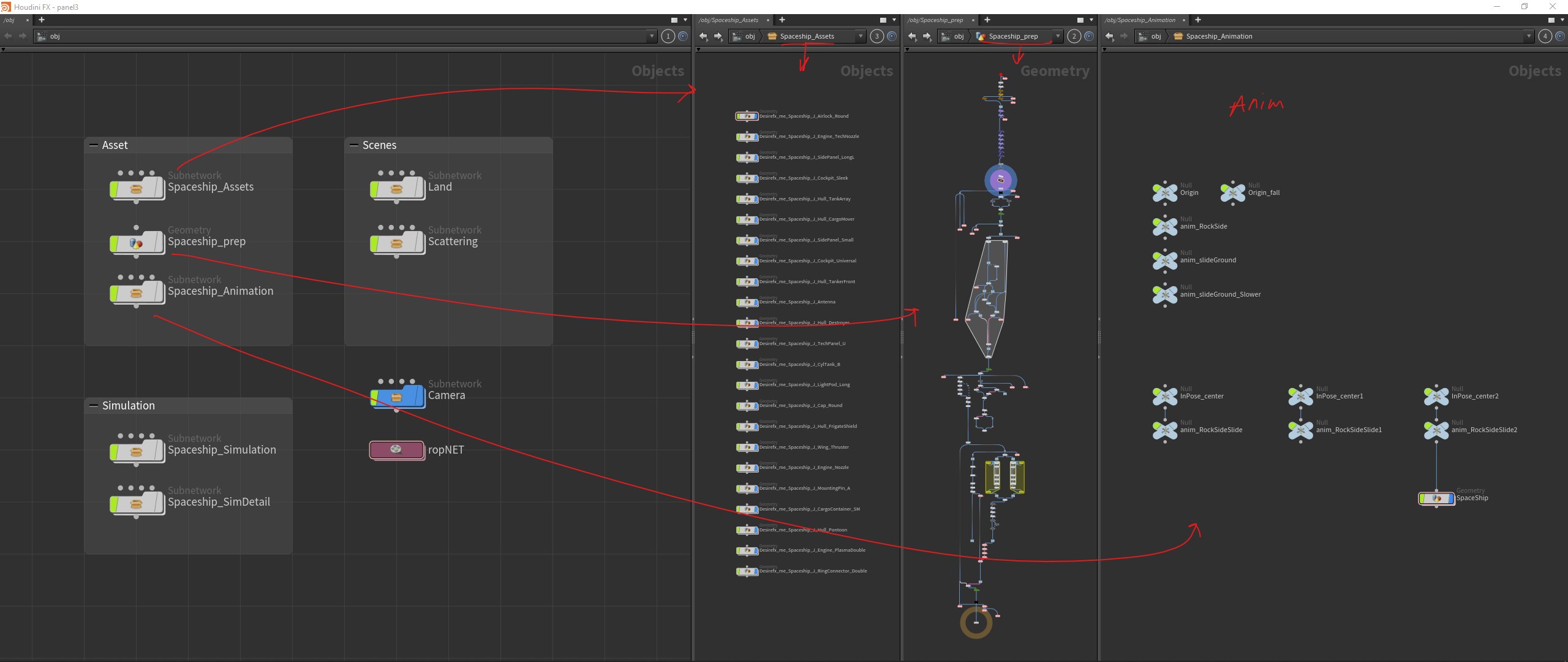Viewport: 1568px width, 662px height.
Task: Select the Spaceship_prep geometry node icon
Action: point(138,243)
